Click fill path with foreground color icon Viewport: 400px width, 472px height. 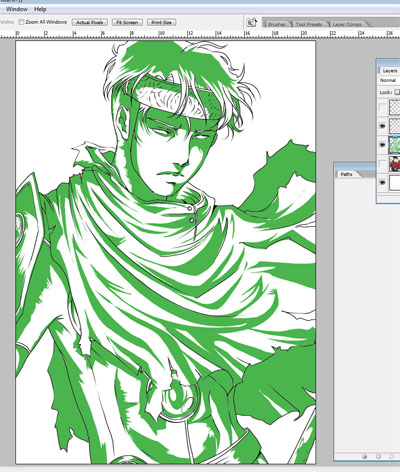point(364,456)
